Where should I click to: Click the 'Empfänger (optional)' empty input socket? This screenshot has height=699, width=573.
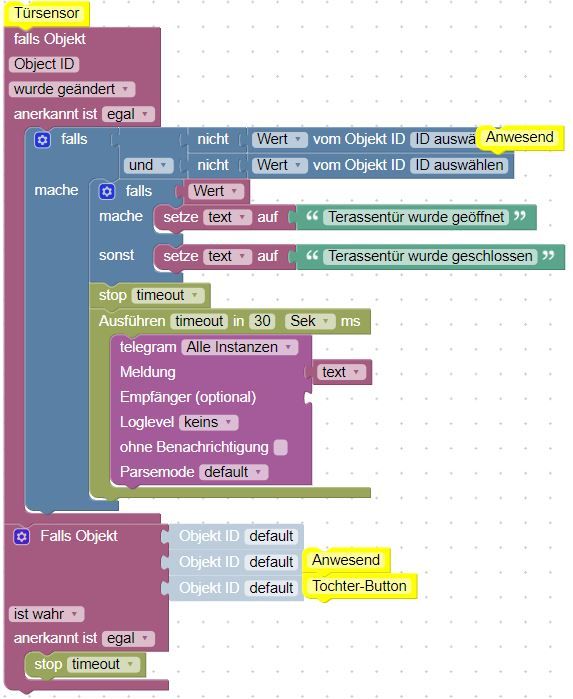308,398
